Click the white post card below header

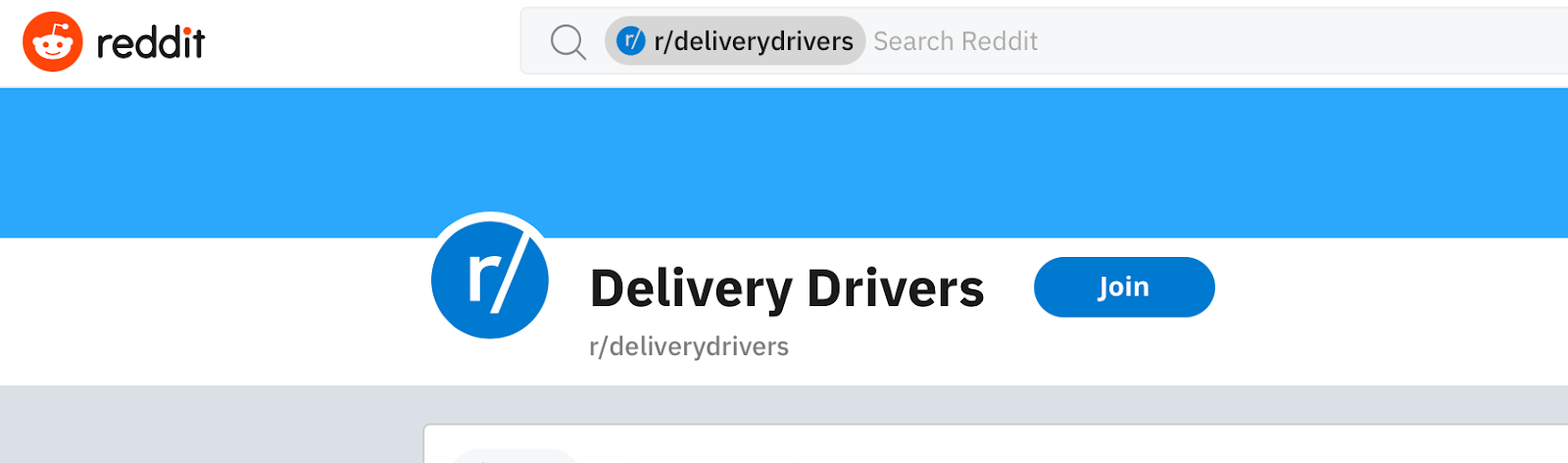pos(996,444)
